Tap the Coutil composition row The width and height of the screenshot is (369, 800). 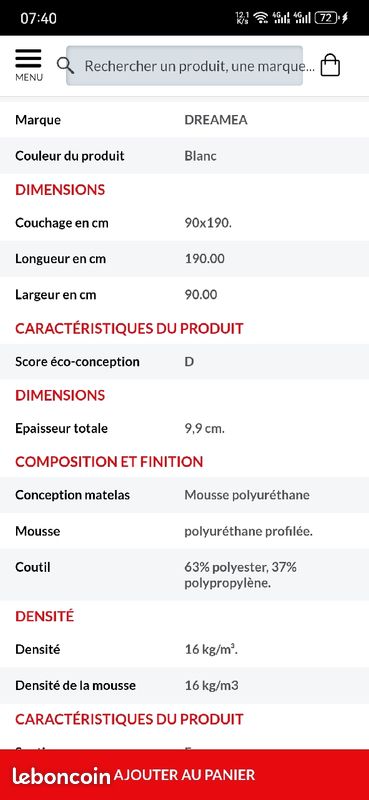point(184,574)
